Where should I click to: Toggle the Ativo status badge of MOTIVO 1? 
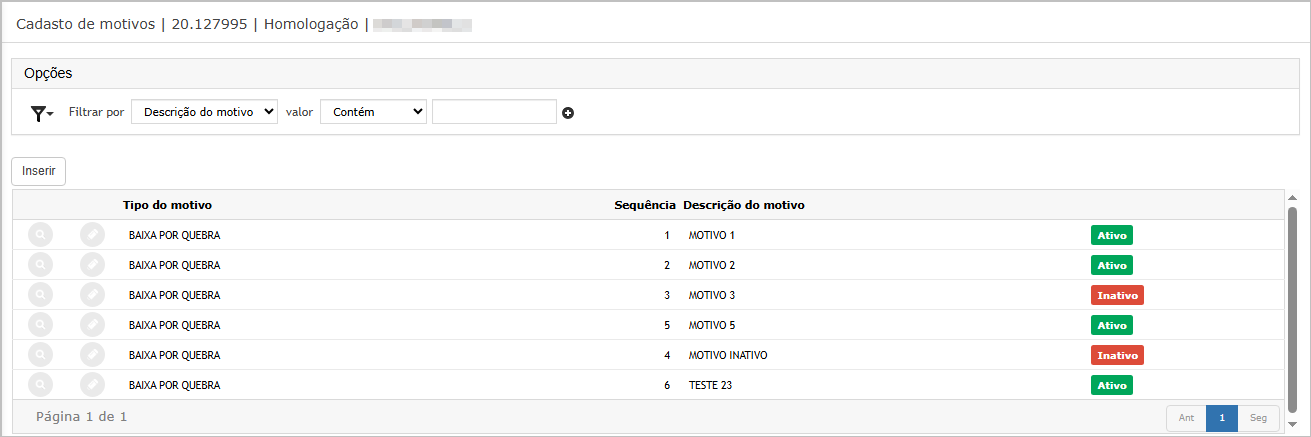click(x=1111, y=236)
